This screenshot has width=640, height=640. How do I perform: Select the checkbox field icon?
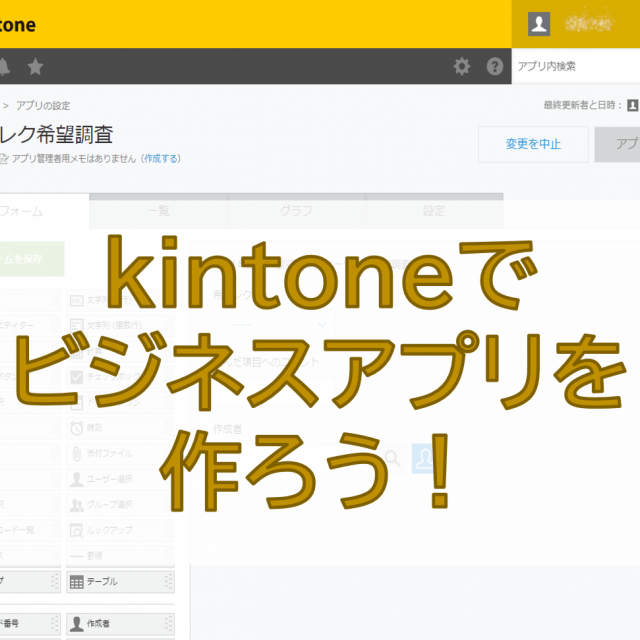click(x=76, y=377)
